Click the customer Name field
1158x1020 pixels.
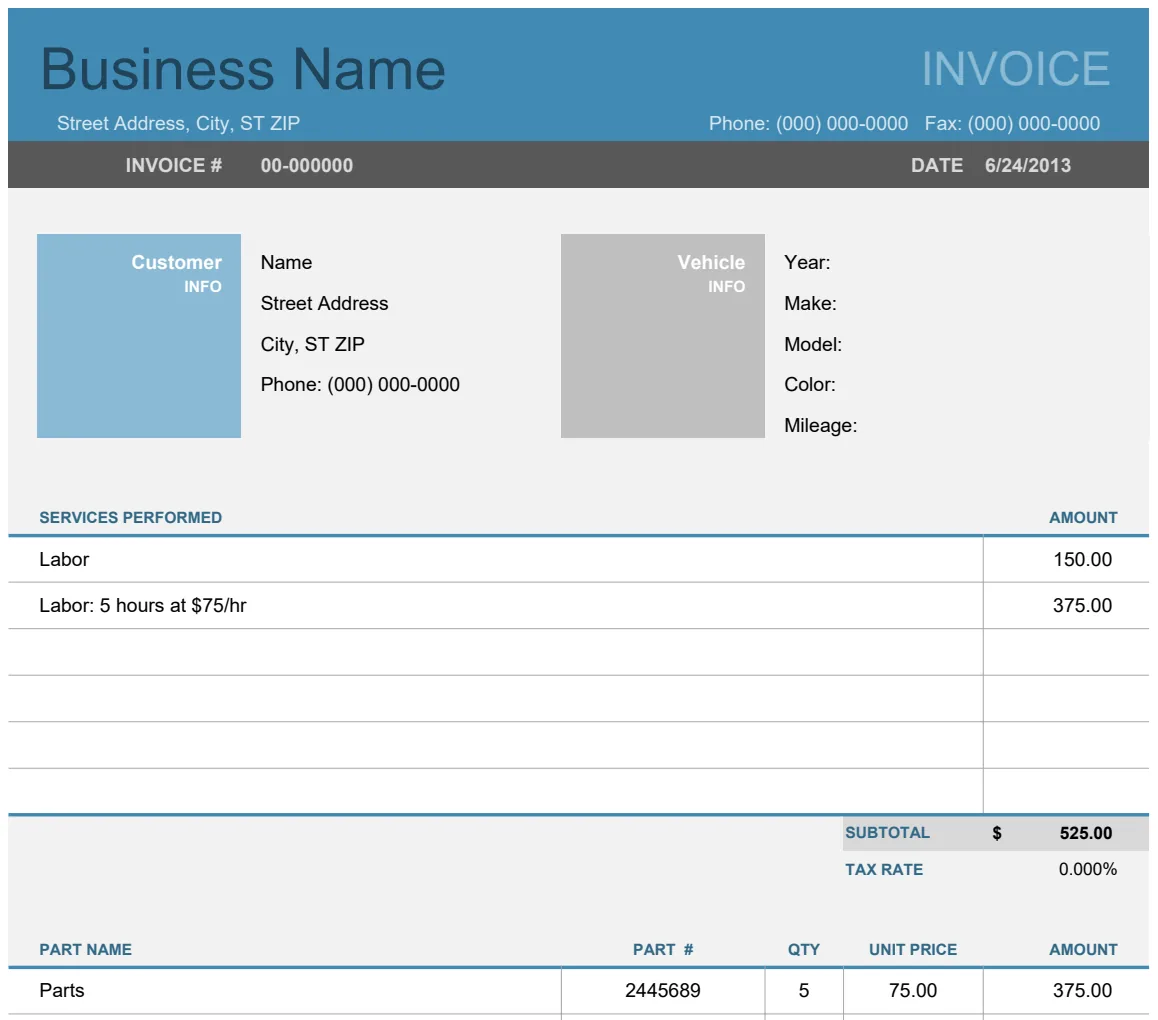[287, 263]
